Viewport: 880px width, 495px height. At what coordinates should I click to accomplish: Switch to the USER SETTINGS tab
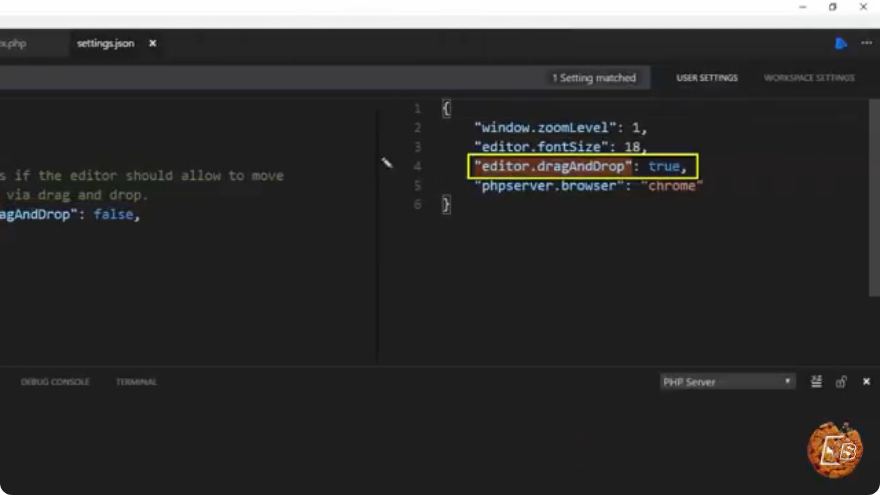pyautogui.click(x=707, y=78)
